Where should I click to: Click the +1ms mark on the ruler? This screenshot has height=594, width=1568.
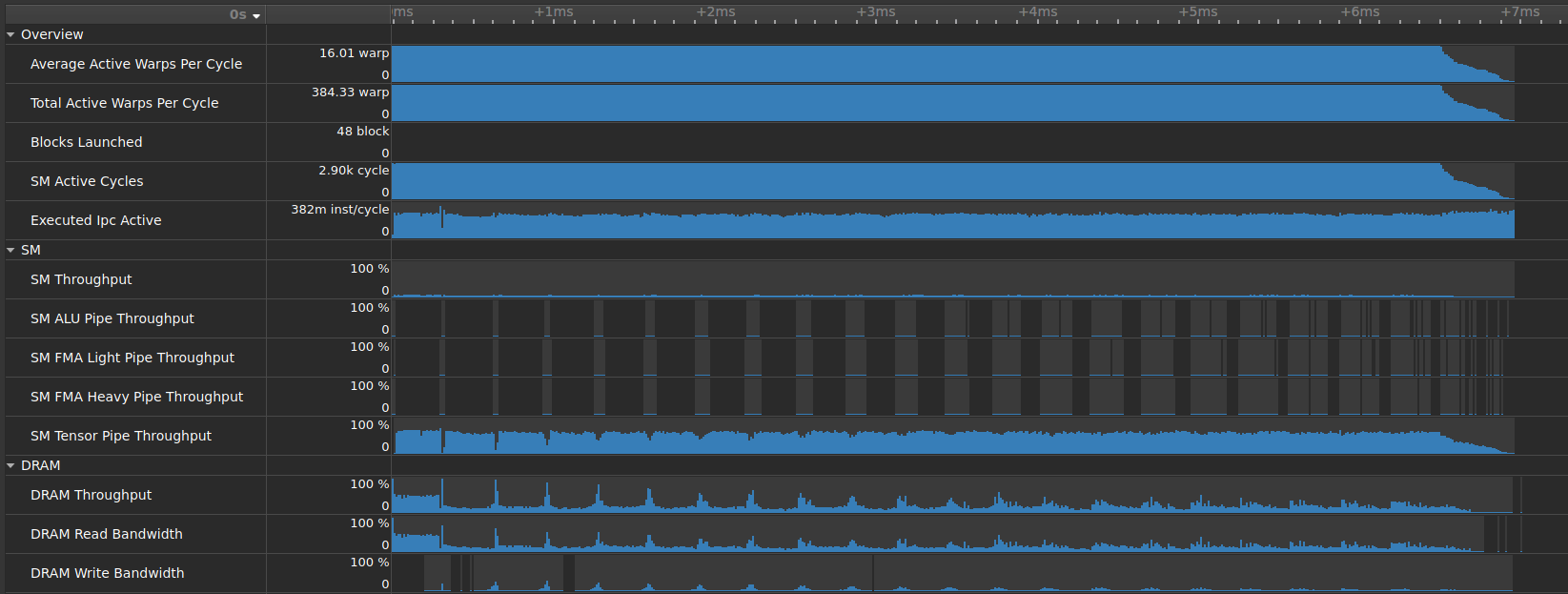pyautogui.click(x=554, y=12)
